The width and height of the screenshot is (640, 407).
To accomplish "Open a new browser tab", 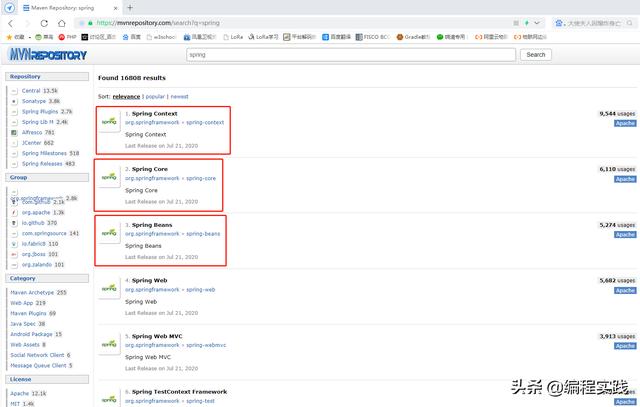I will pyautogui.click(x=130, y=8).
